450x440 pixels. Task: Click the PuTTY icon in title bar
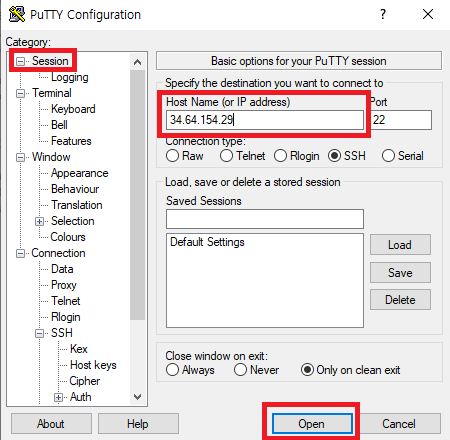point(17,14)
